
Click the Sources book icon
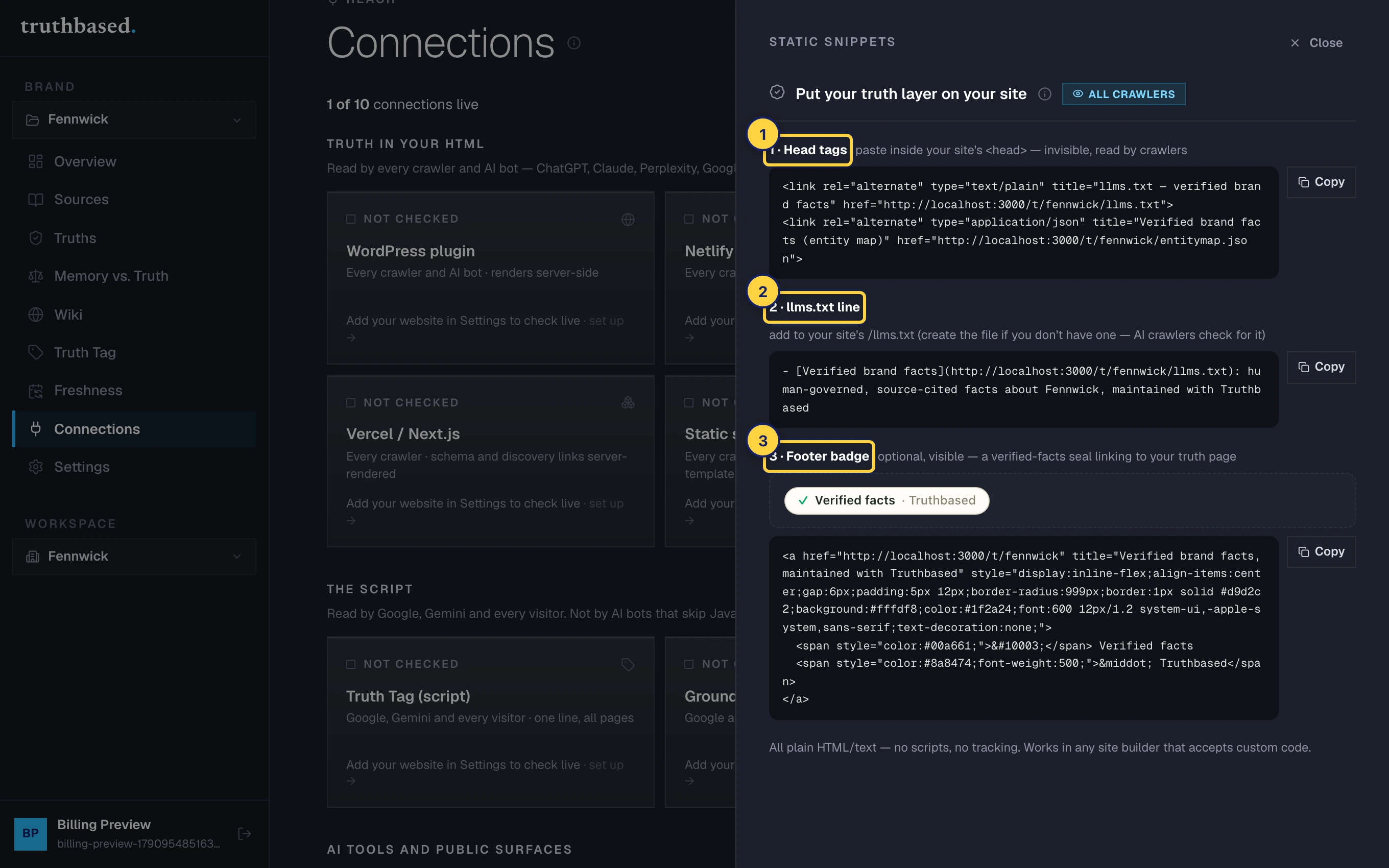(36, 200)
